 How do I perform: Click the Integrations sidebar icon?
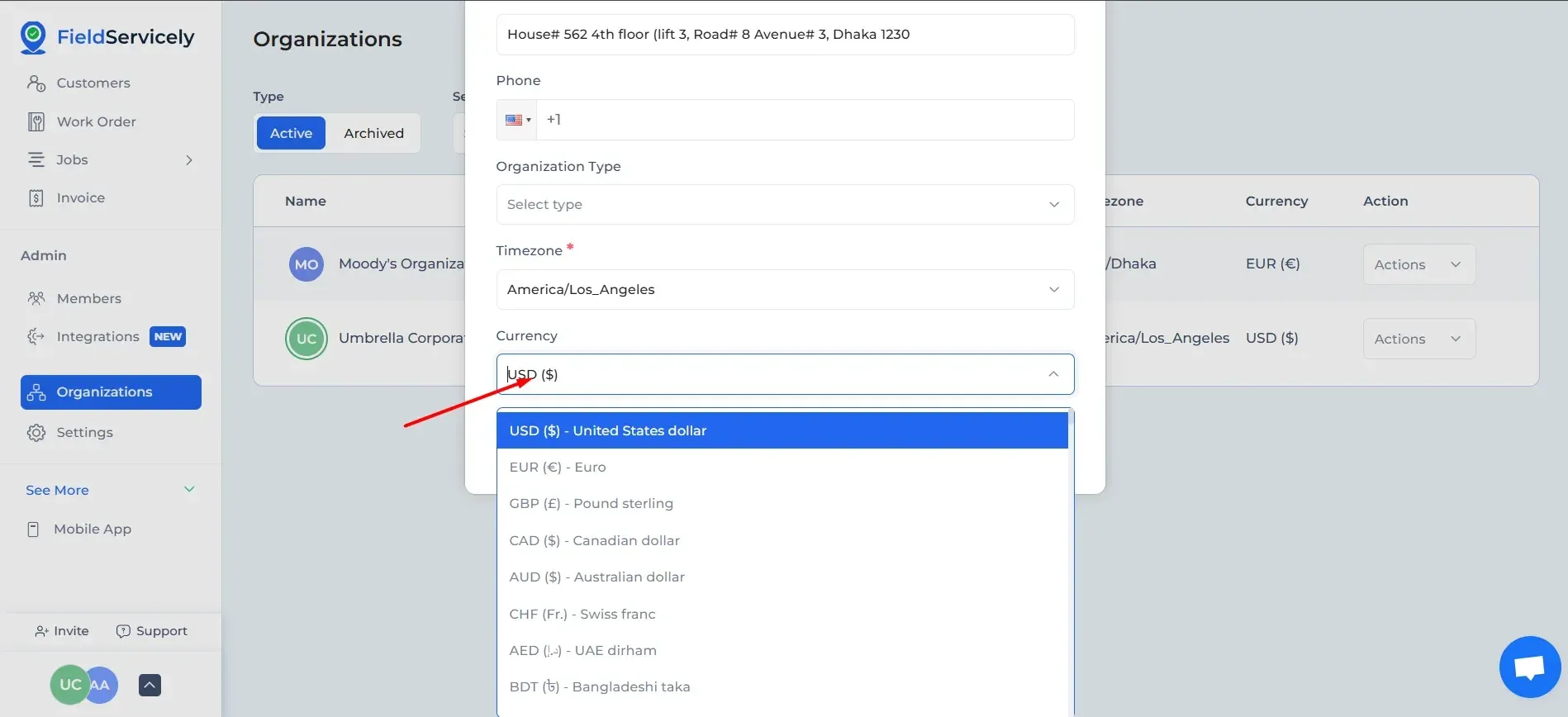click(36, 337)
